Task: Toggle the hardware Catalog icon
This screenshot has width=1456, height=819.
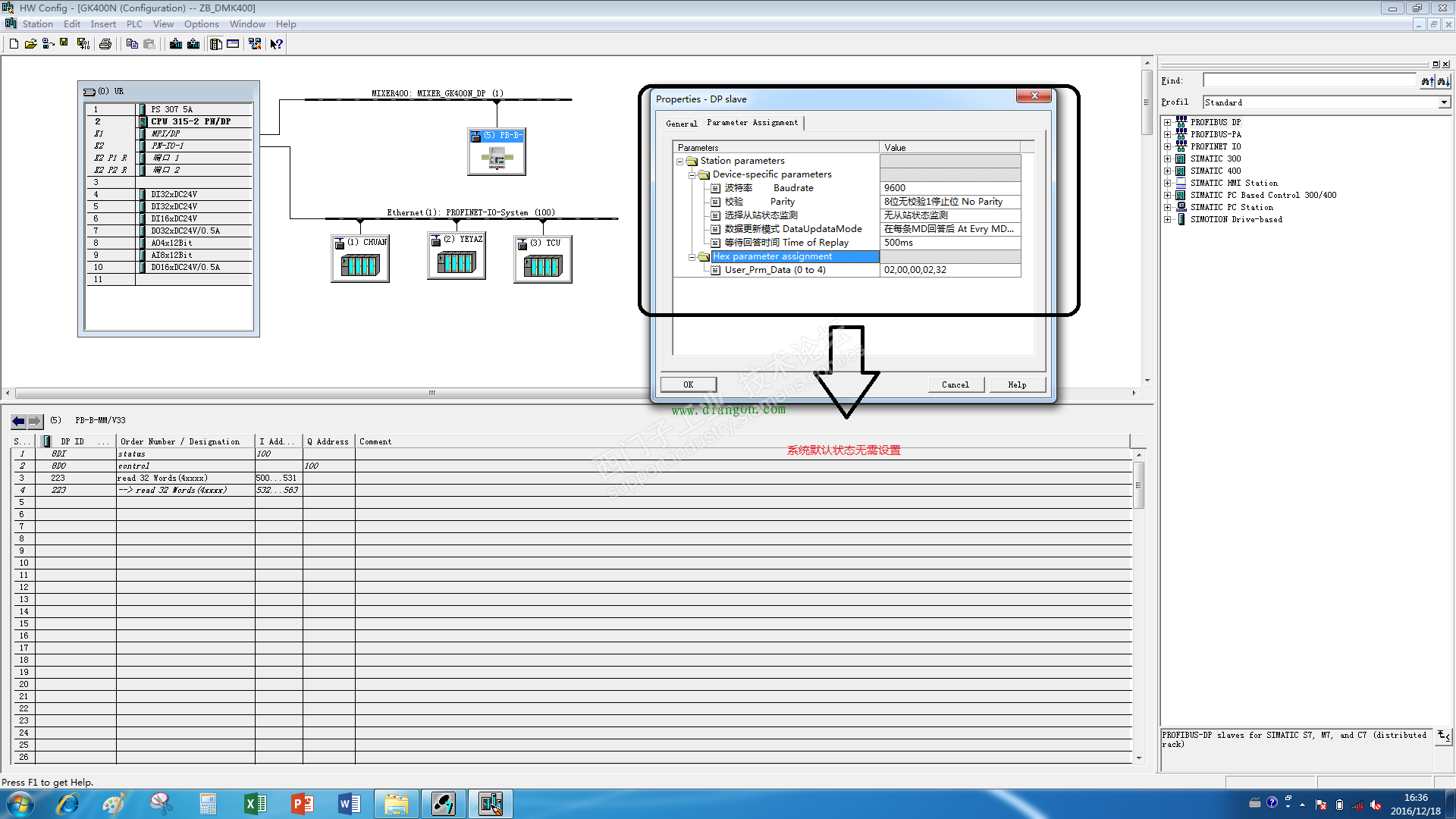Action: point(215,44)
